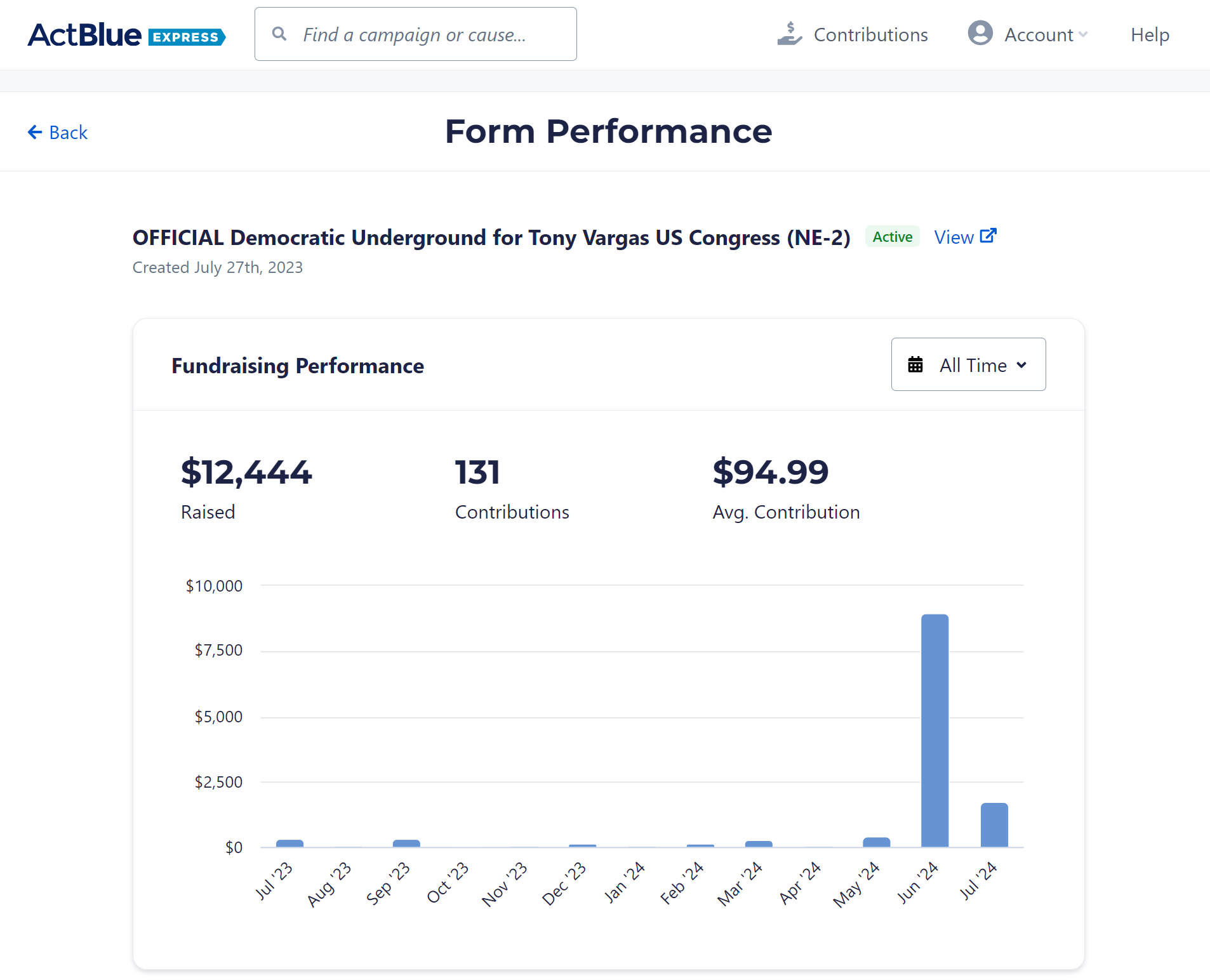The width and height of the screenshot is (1210, 980).
Task: Click the search magnifier icon
Action: tap(279, 34)
